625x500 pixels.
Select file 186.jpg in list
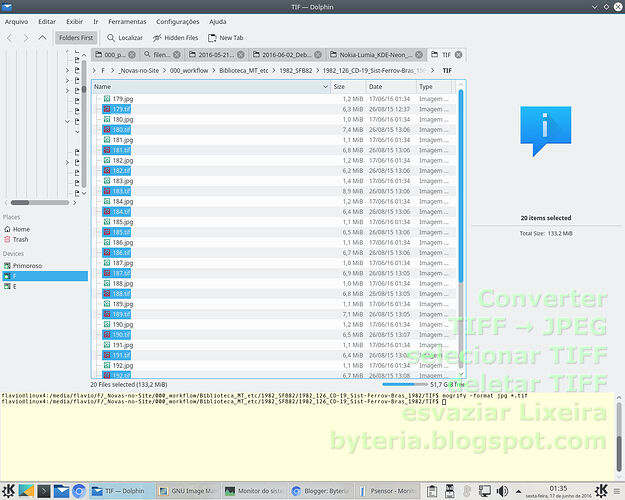123,242
